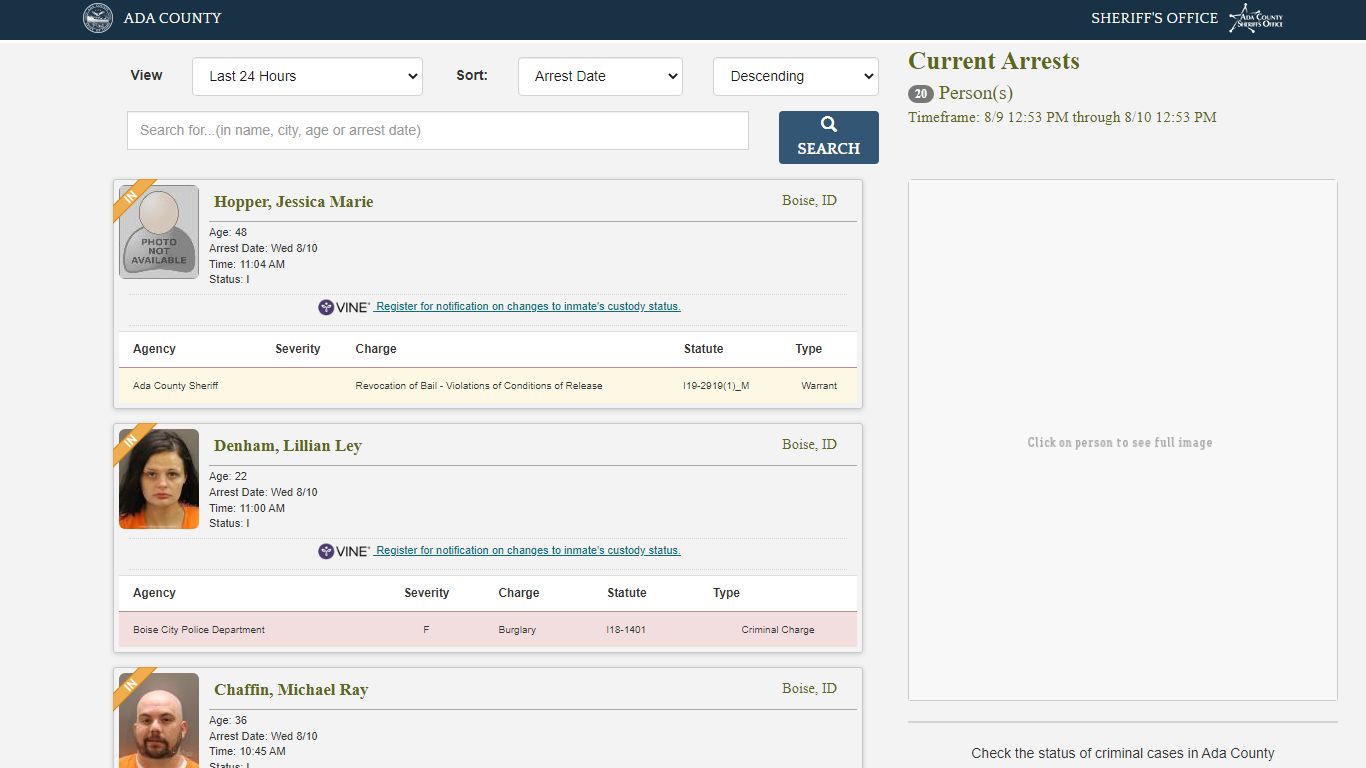The width and height of the screenshot is (1366, 768).
Task: Click Jessica Hopper's placeholder photo thumbnail
Action: click(x=159, y=232)
